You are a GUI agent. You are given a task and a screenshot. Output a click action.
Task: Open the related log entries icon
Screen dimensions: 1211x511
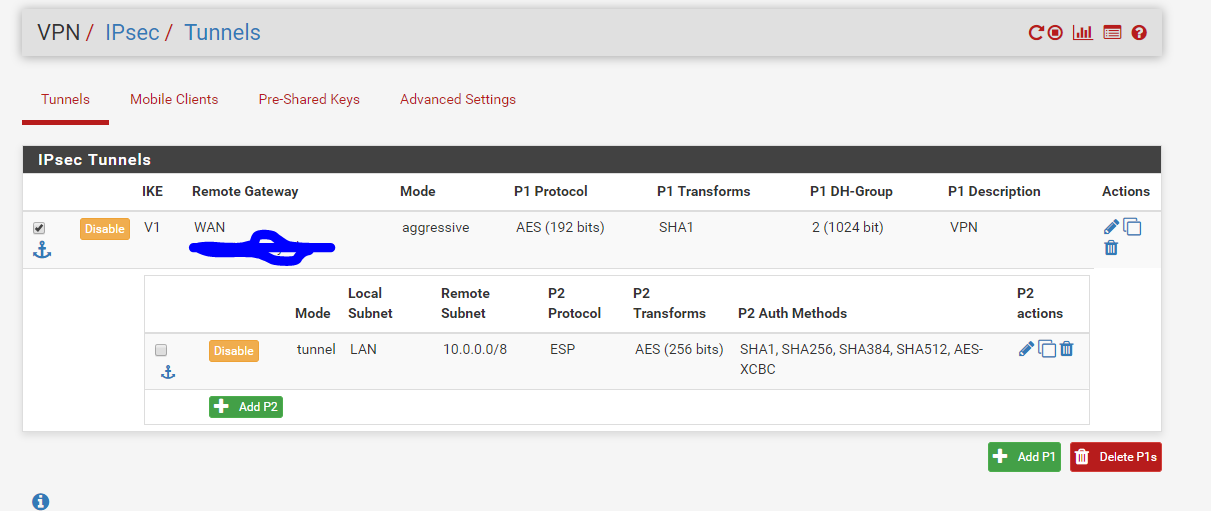point(1112,33)
